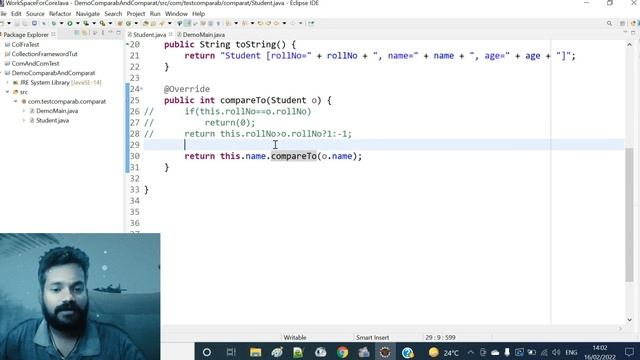The image size is (640, 360).
Task: Open New Java Class dropdown arrow
Action: 136,23
